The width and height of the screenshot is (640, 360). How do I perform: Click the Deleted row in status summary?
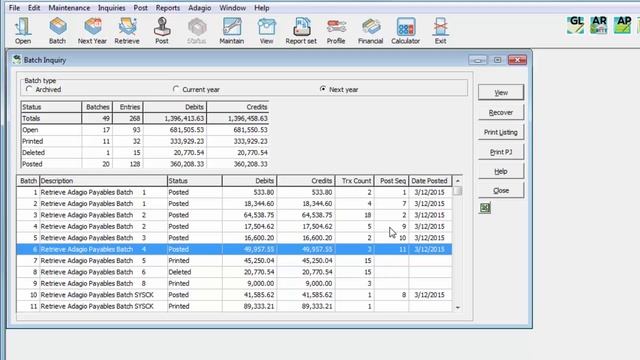145,153
